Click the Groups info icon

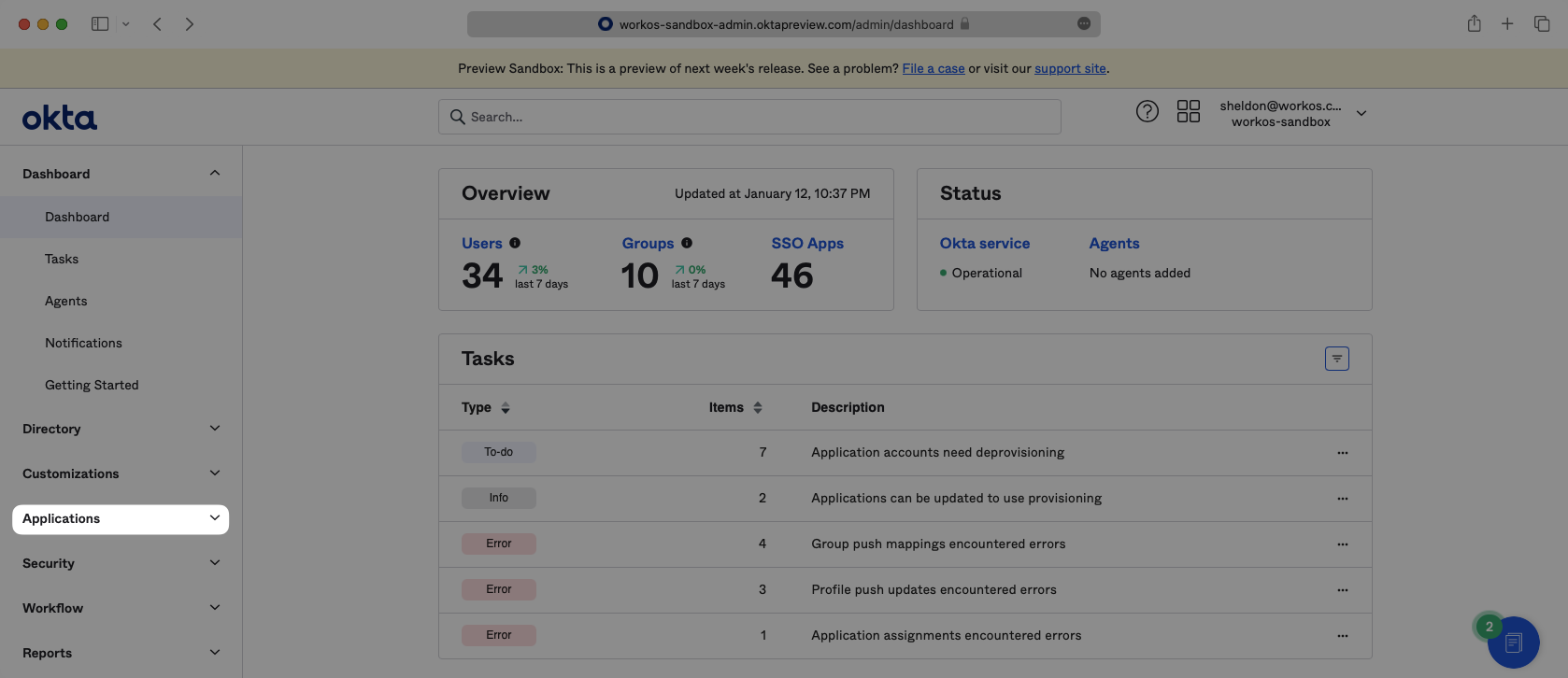click(687, 243)
